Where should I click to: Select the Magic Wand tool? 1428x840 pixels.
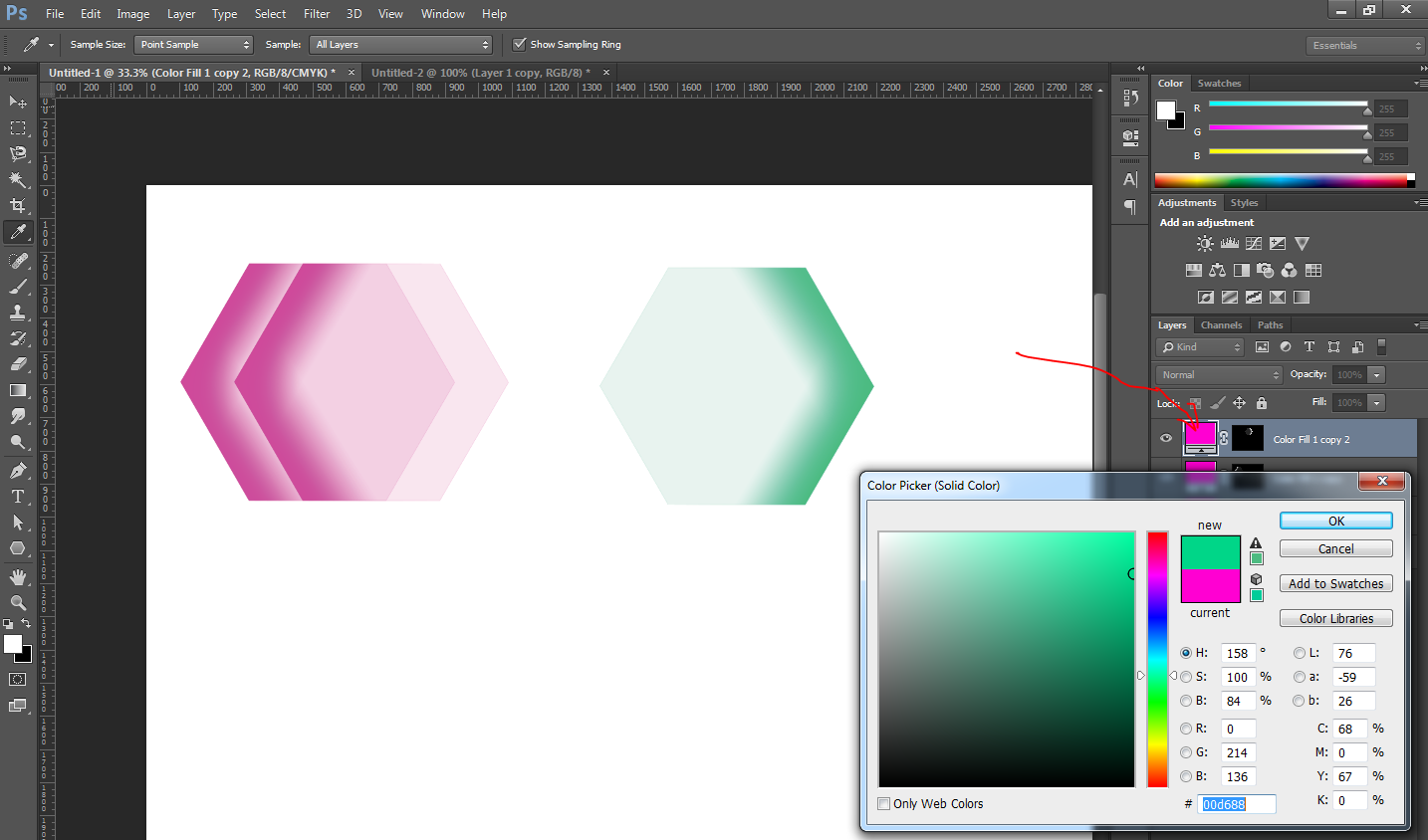click(18, 179)
